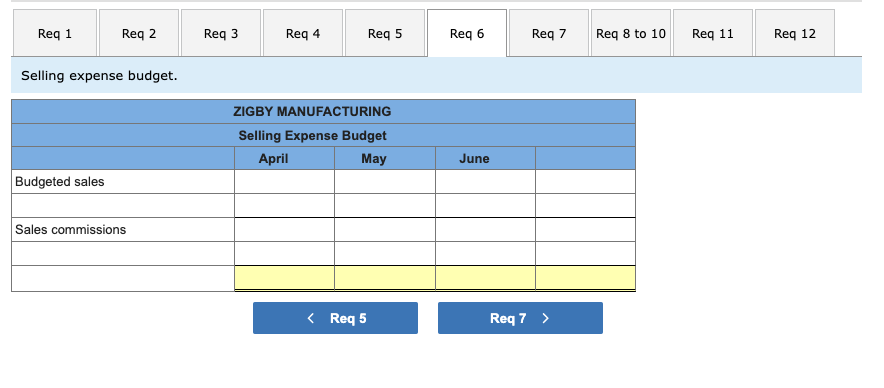
Task: Click June cell in row below Sales commissions
Action: coord(485,254)
